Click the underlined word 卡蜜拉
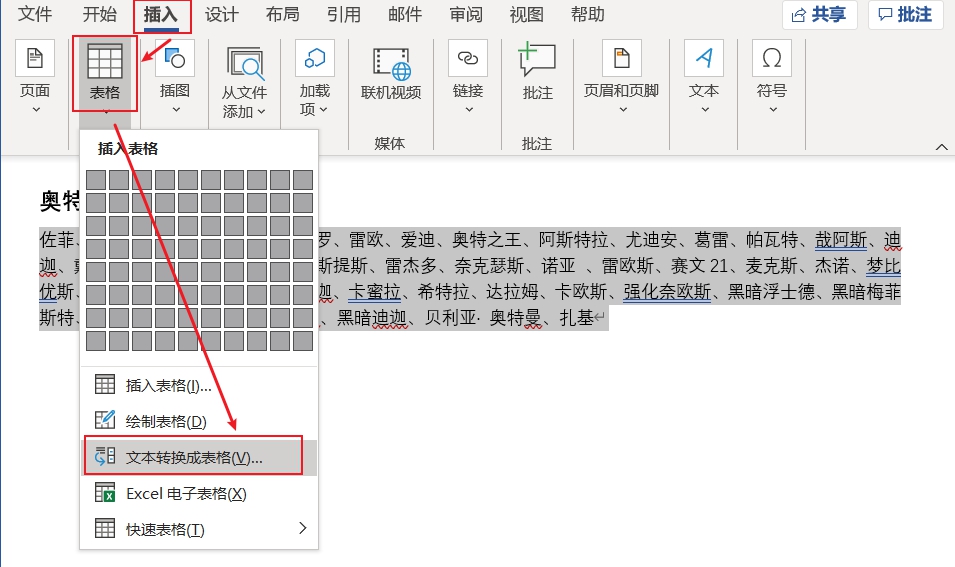 (374, 292)
